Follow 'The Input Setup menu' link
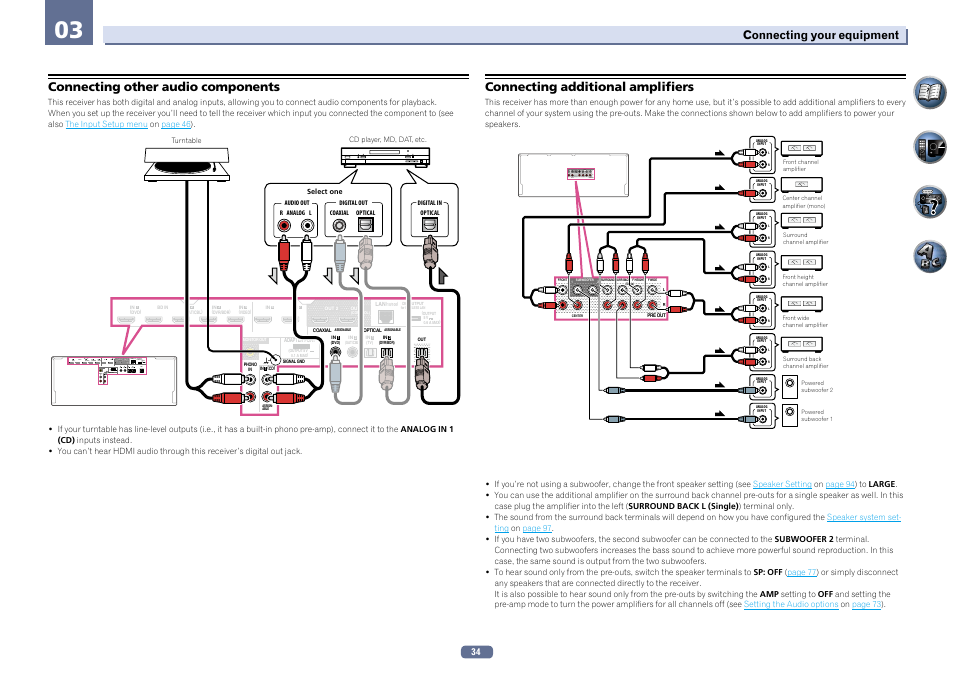The image size is (954, 675). point(106,124)
